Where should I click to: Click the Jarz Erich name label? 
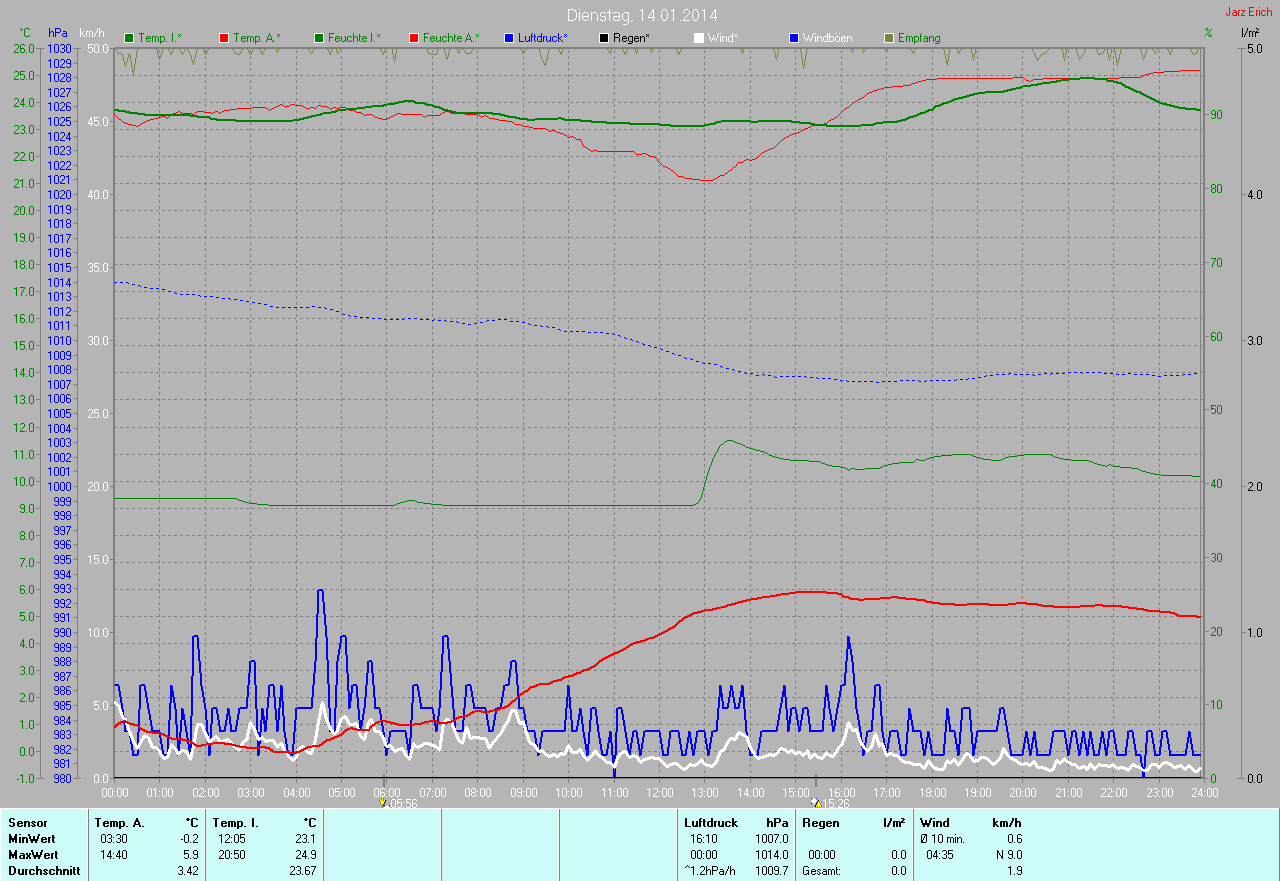tap(1249, 12)
